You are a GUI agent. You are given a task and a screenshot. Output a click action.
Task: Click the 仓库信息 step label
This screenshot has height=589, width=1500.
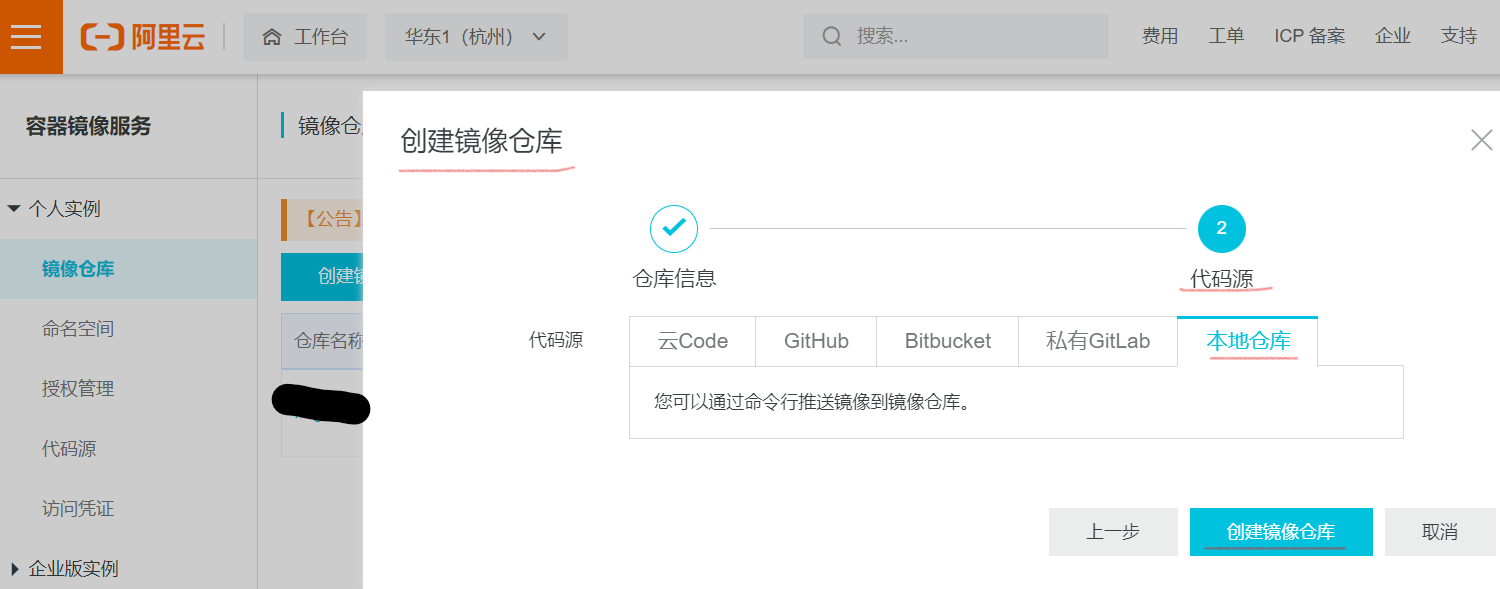[x=674, y=279]
